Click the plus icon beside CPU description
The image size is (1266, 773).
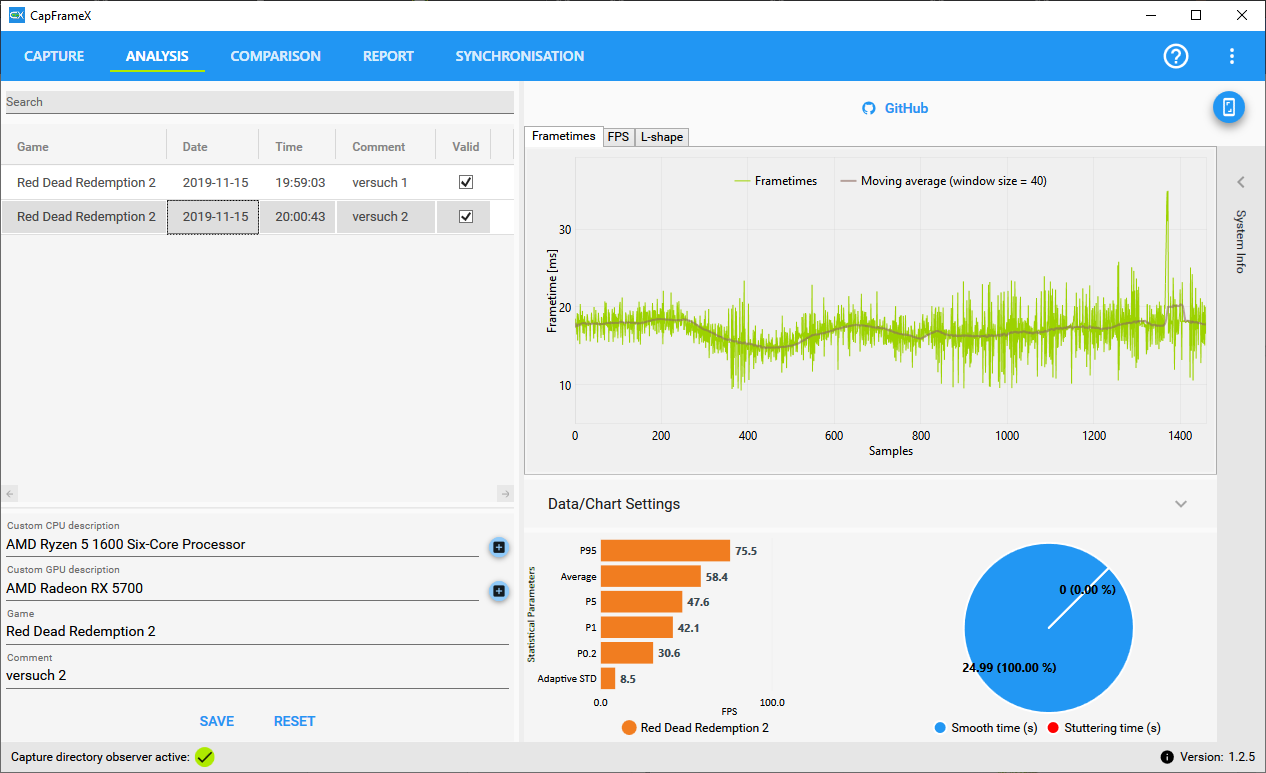point(498,547)
